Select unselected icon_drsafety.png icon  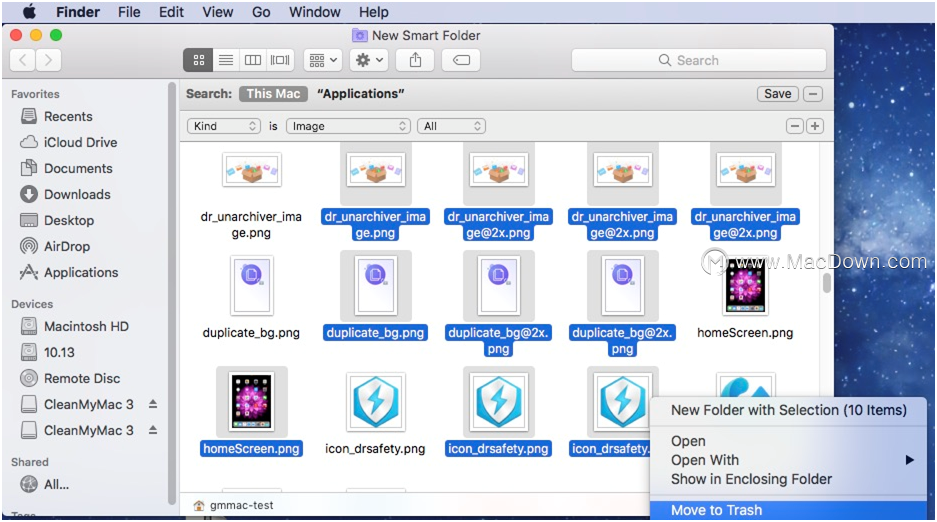pos(375,401)
